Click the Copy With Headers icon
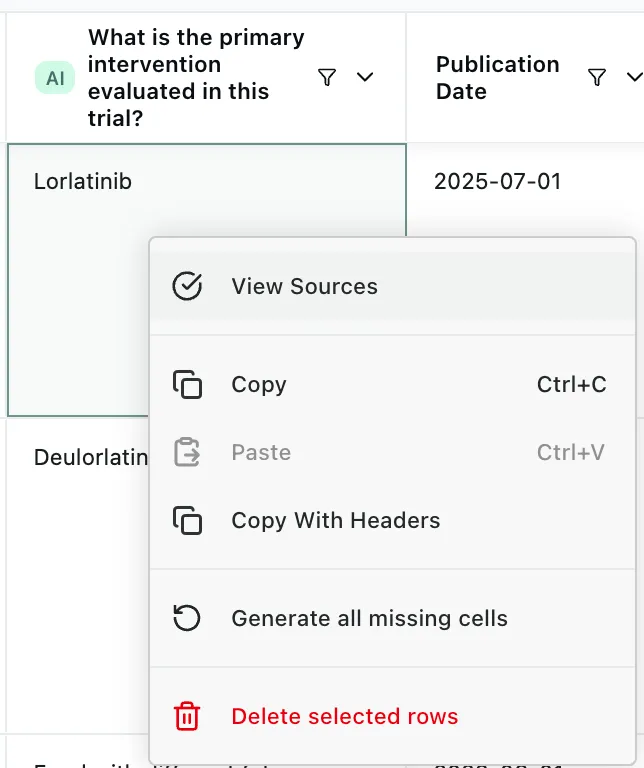This screenshot has height=768, width=644. [x=187, y=520]
